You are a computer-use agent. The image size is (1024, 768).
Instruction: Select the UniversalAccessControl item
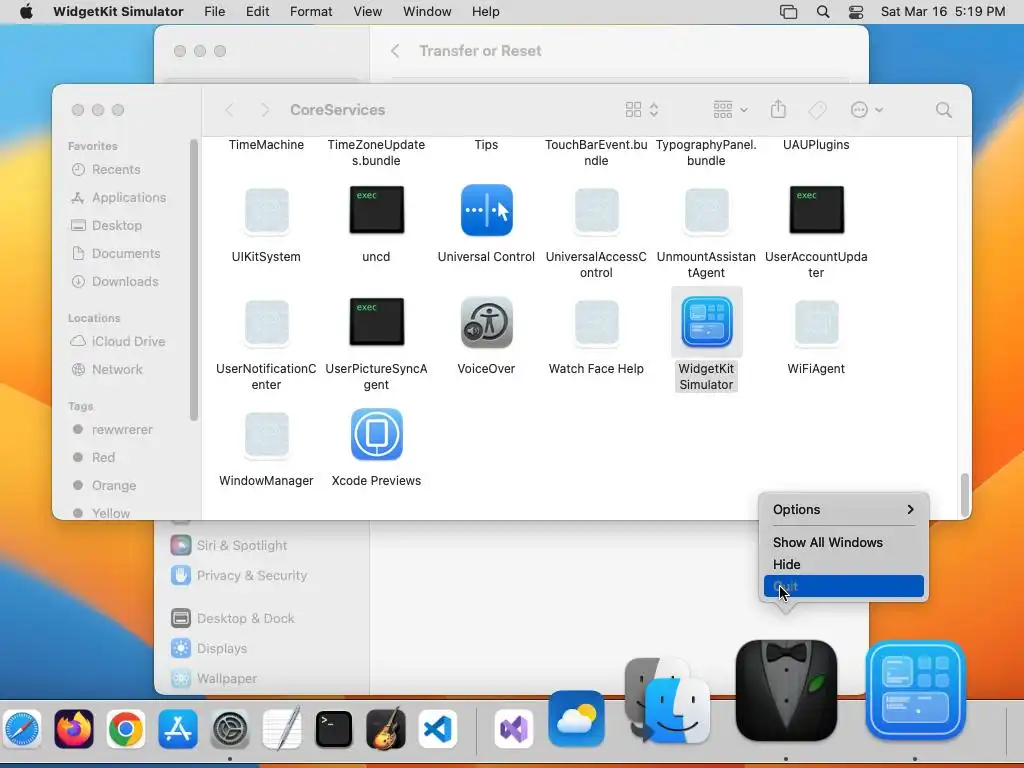click(x=596, y=210)
